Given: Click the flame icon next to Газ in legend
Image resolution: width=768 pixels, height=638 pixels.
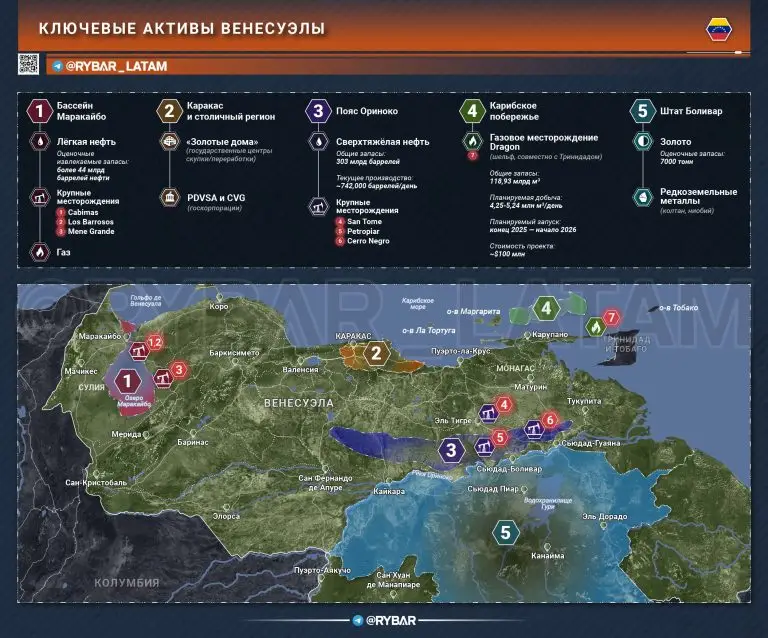Looking at the screenshot, I should pyautogui.click(x=38, y=253).
